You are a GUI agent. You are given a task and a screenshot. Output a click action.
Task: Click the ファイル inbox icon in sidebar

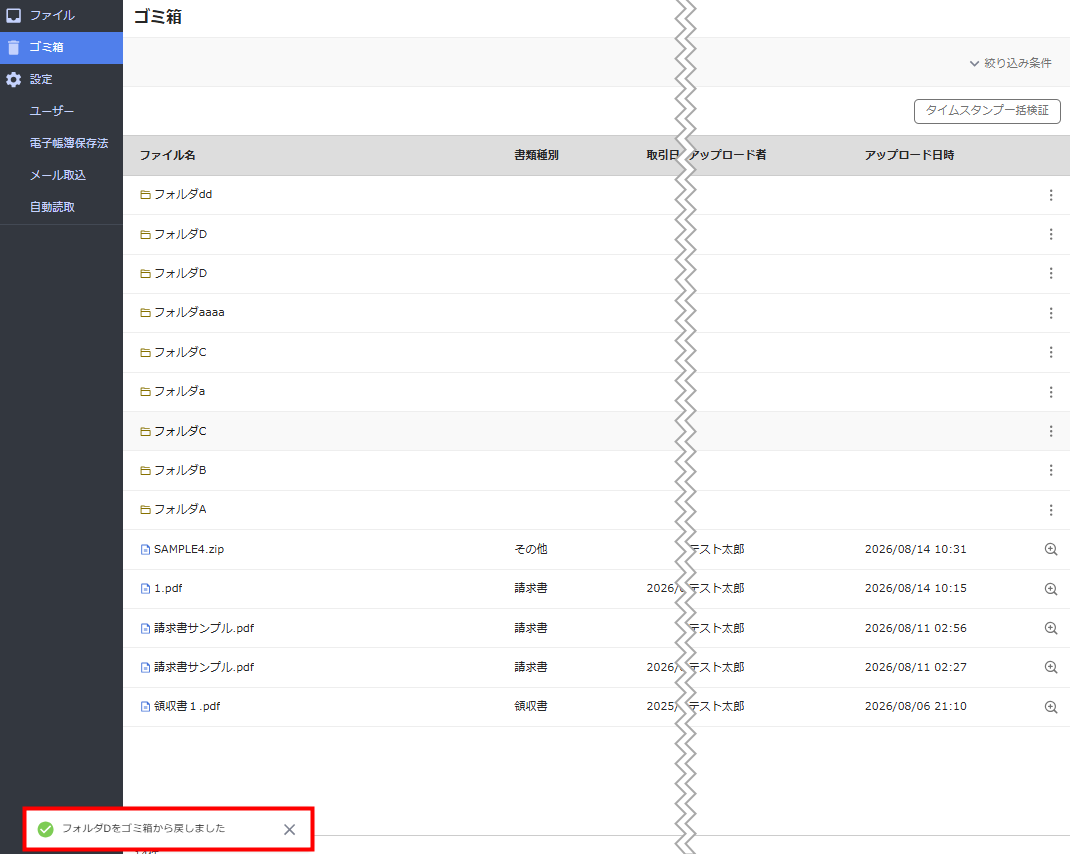click(14, 15)
